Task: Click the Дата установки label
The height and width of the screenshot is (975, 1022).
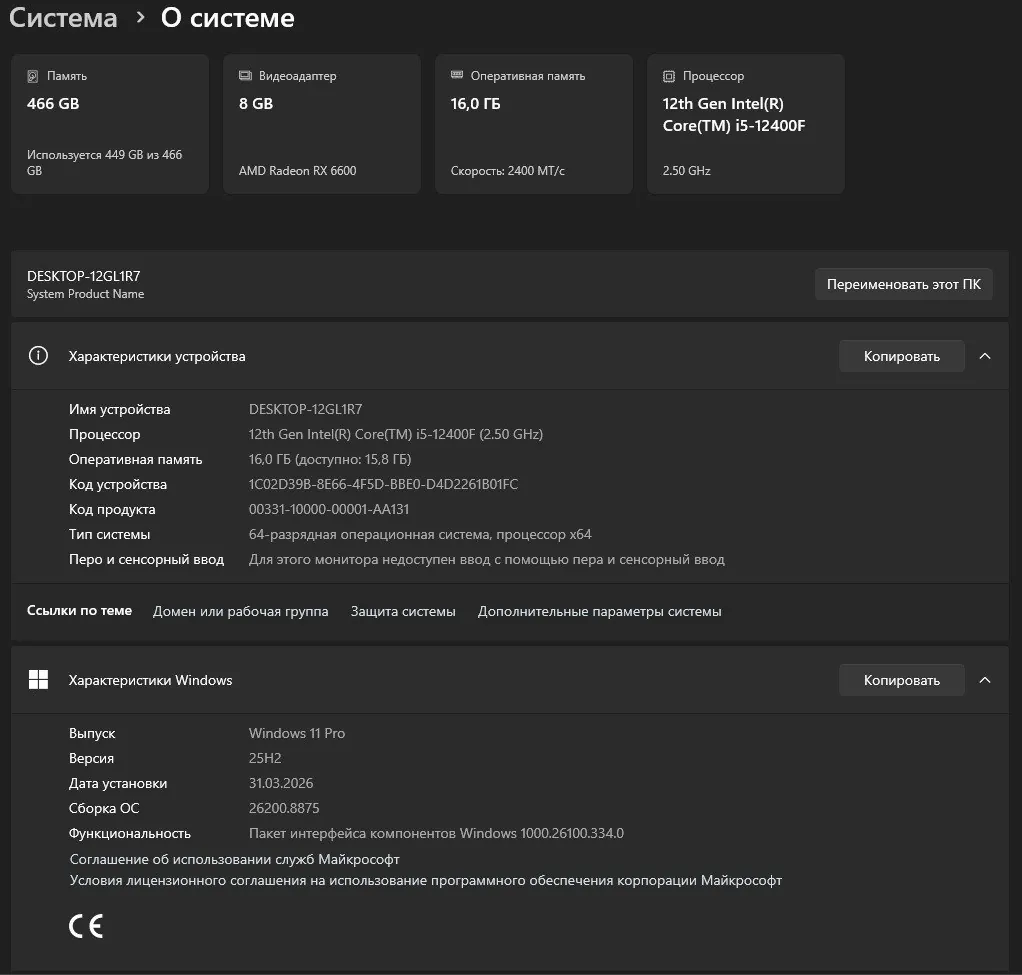Action: click(118, 783)
